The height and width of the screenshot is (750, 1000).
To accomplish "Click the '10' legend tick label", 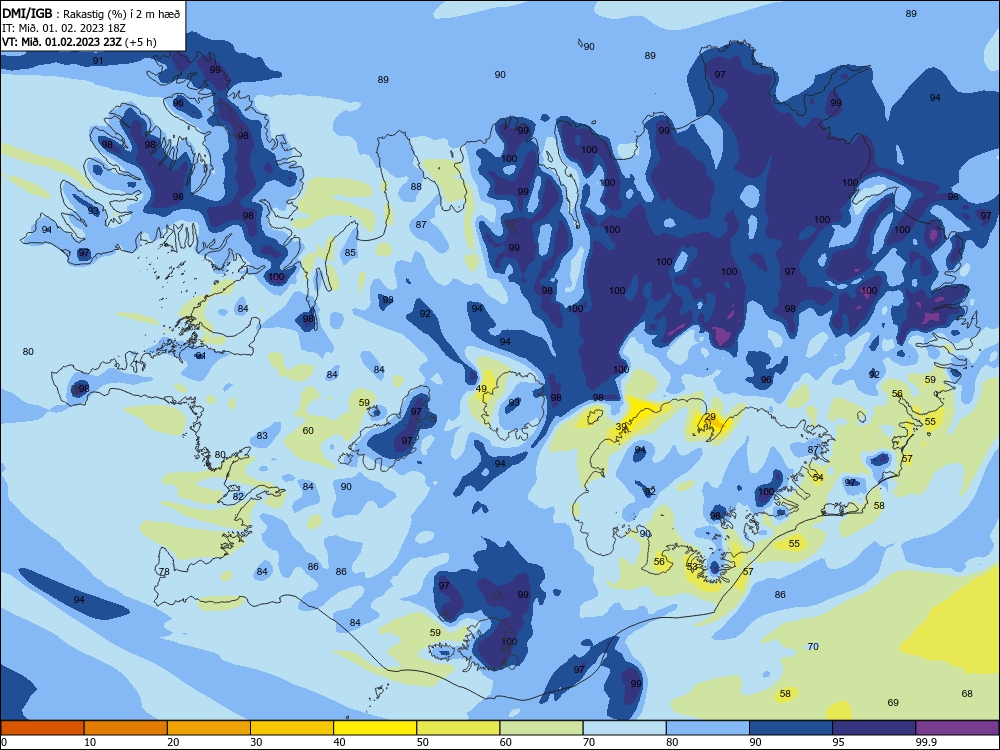I will pyautogui.click(x=90, y=742).
